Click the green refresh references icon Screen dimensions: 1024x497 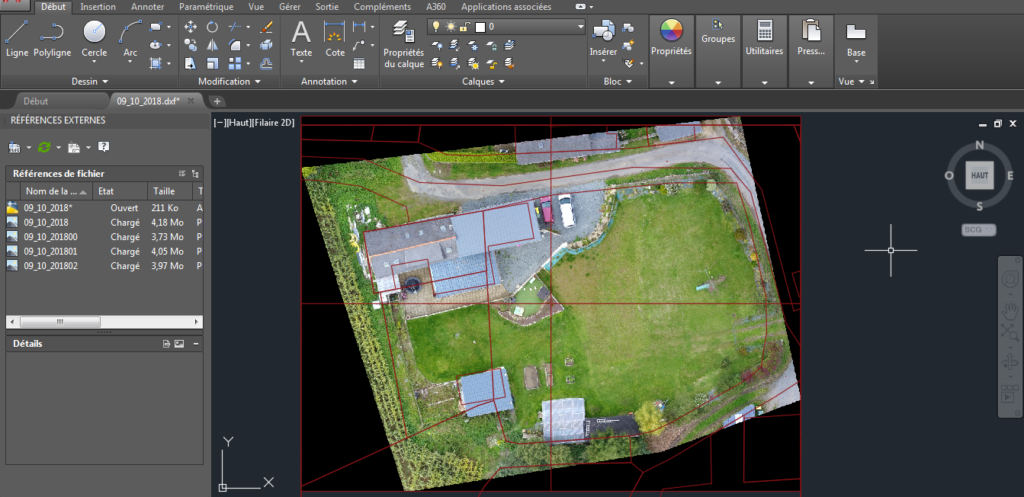[44, 148]
